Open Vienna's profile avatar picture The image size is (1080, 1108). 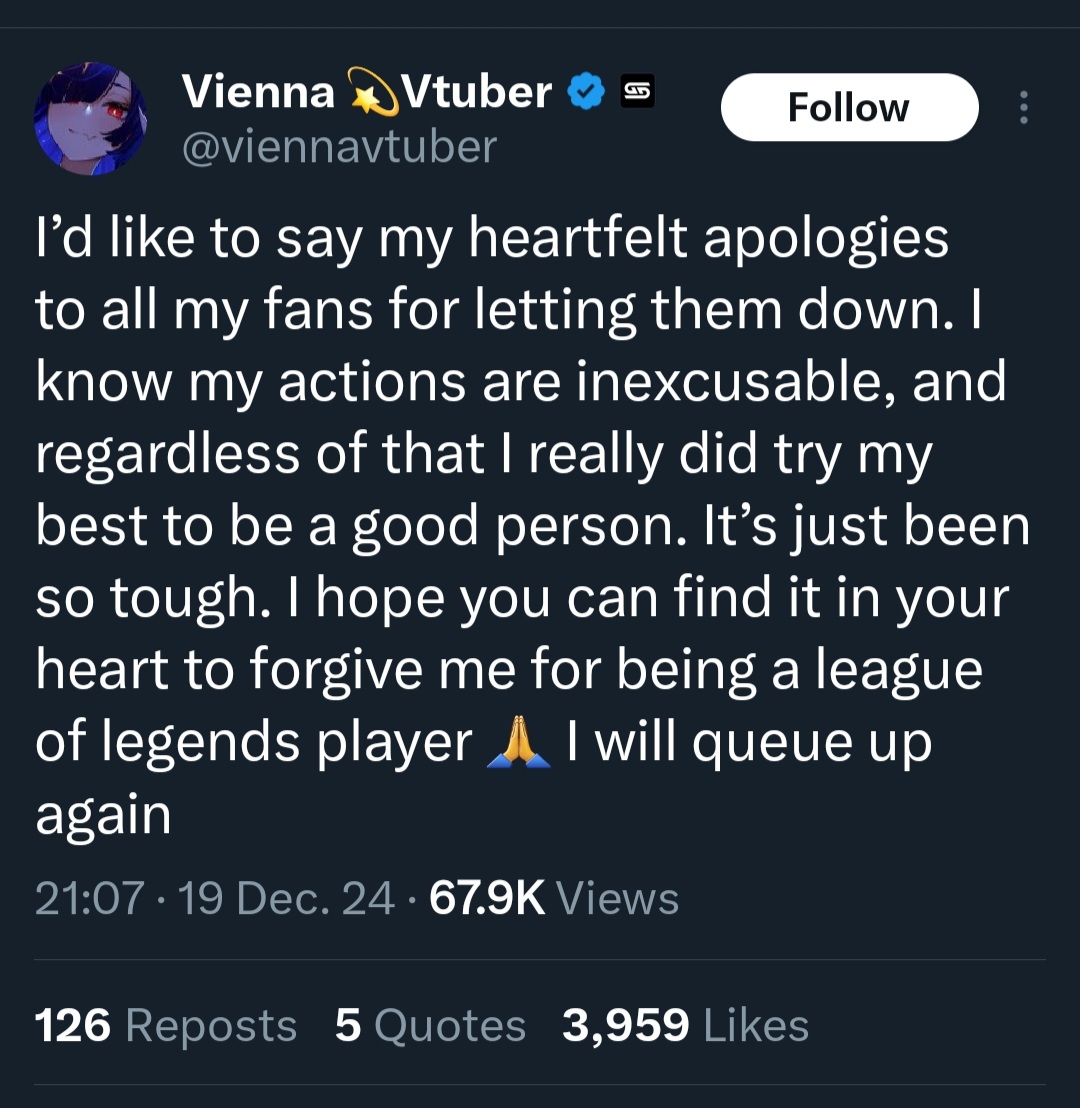pos(90,118)
